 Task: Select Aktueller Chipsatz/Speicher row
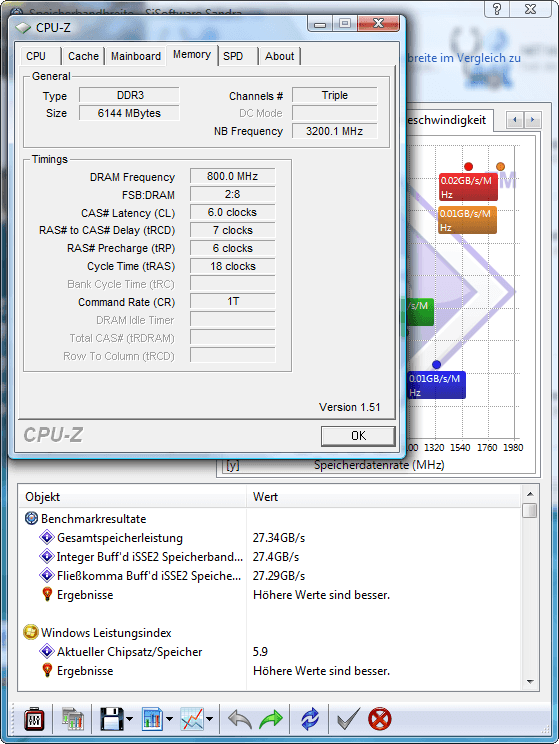tap(270, 651)
